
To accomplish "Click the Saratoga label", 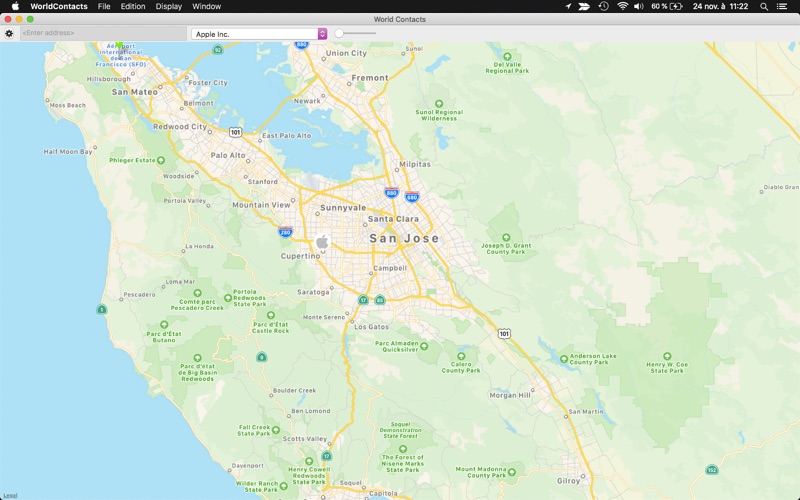I will click(x=313, y=292).
